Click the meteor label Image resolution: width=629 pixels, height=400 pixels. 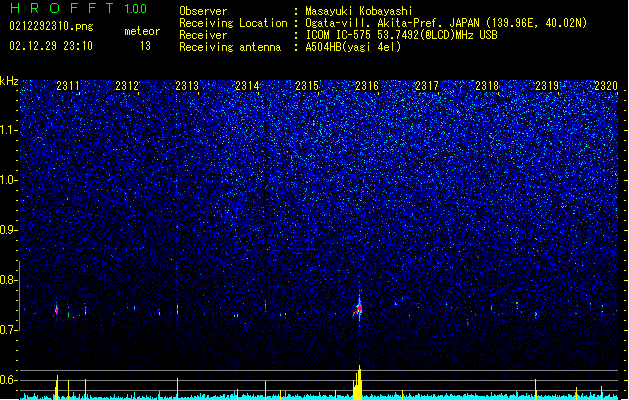tap(142, 31)
